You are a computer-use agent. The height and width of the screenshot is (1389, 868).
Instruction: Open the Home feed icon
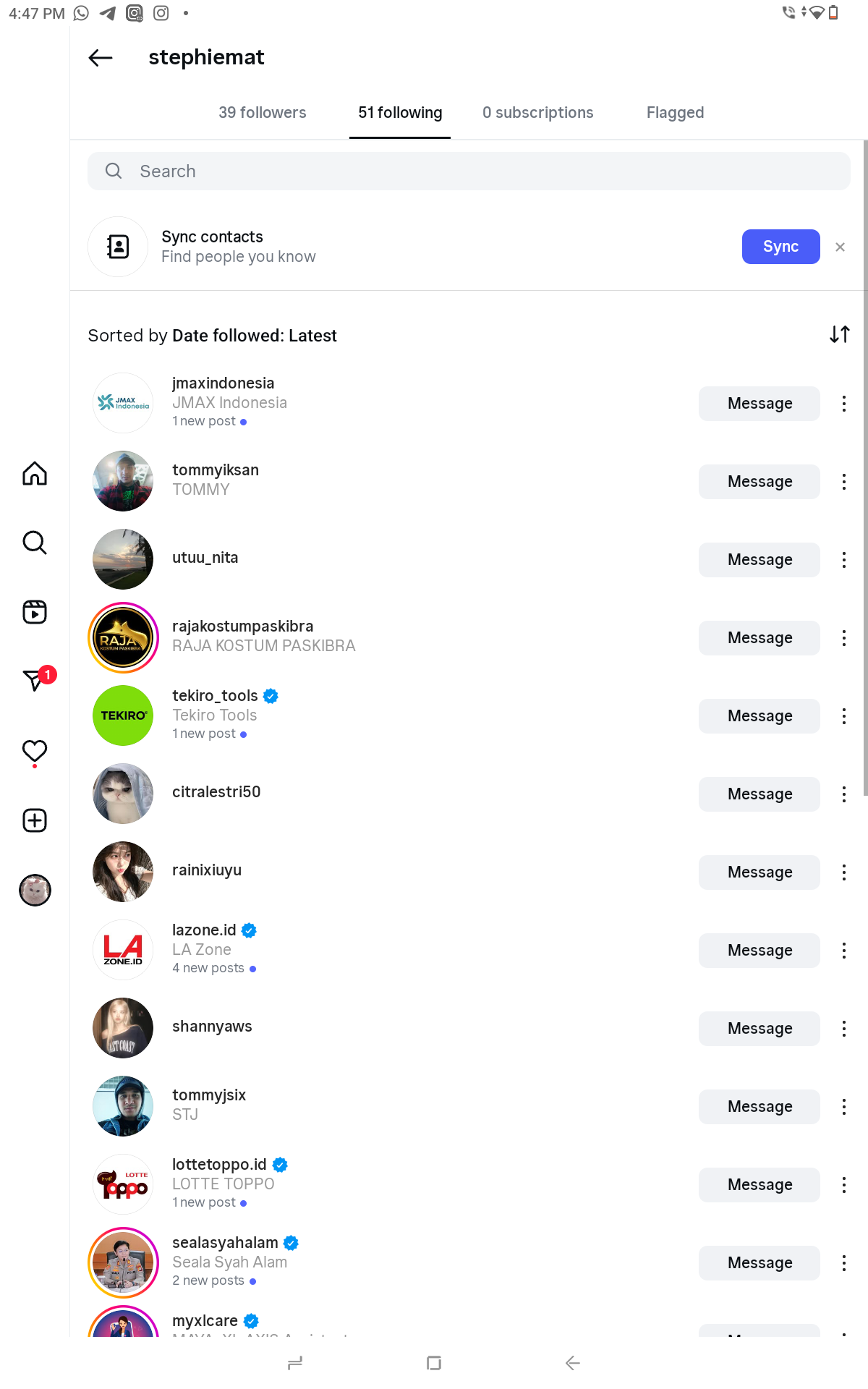[x=35, y=474]
